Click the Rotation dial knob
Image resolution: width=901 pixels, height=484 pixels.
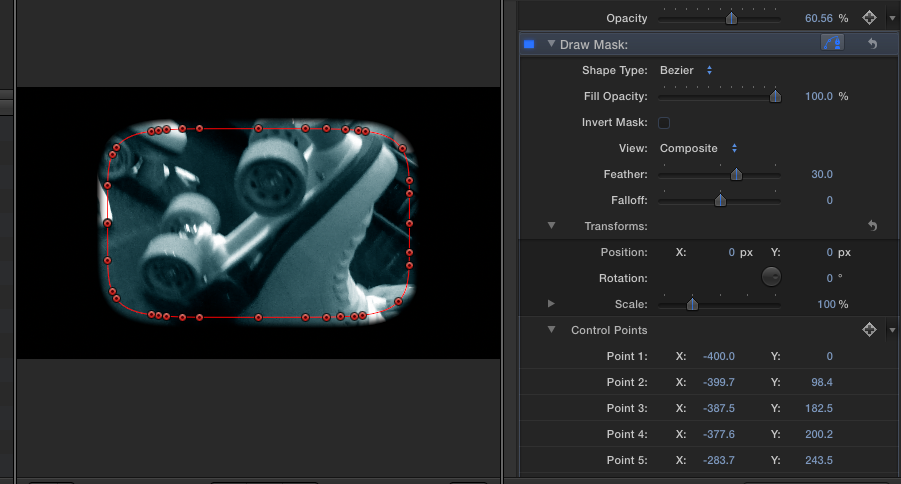tap(771, 278)
